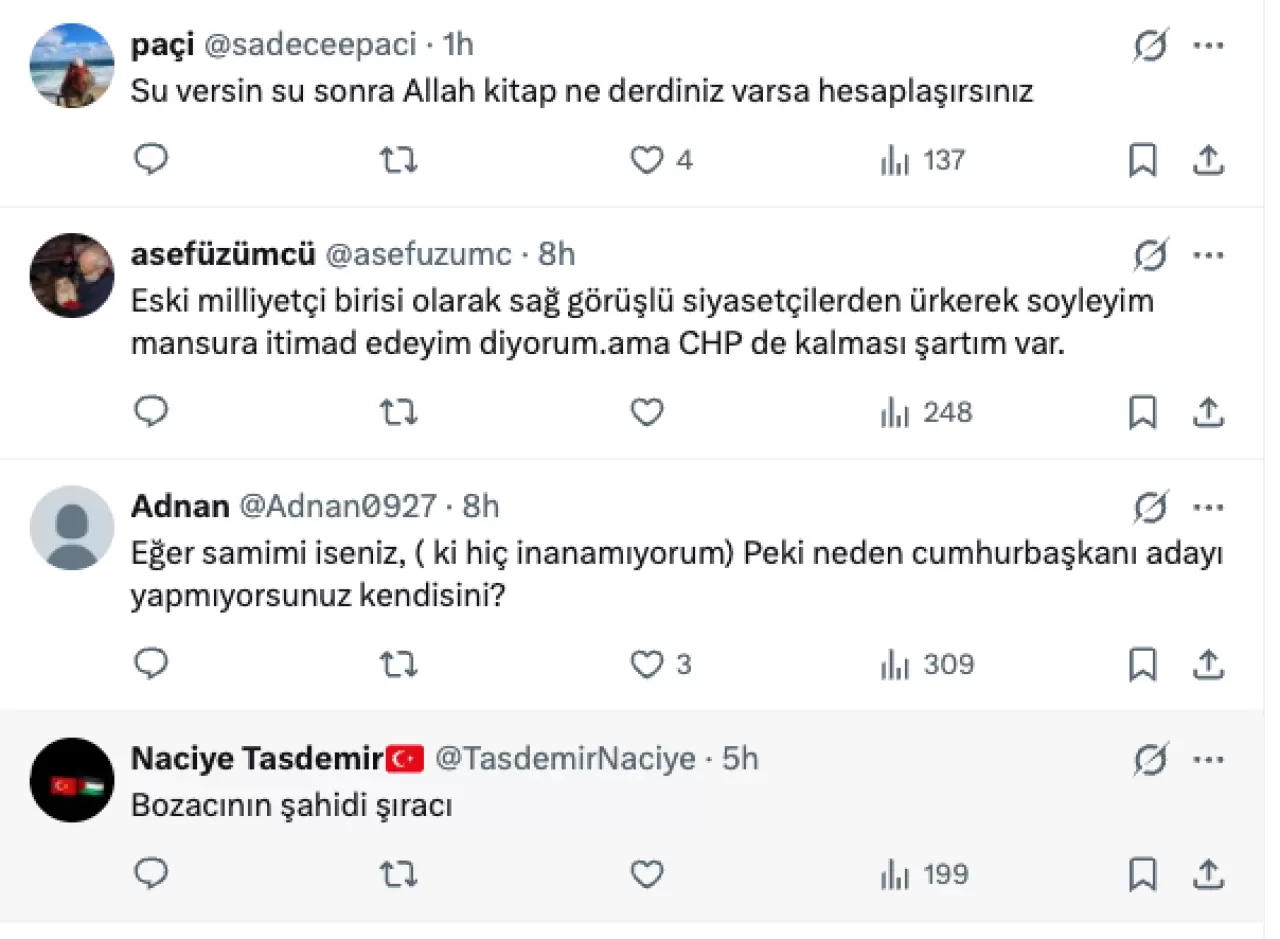Open Grok explain icon on Adnan's tweet
1280x939 pixels.
coord(1151,508)
